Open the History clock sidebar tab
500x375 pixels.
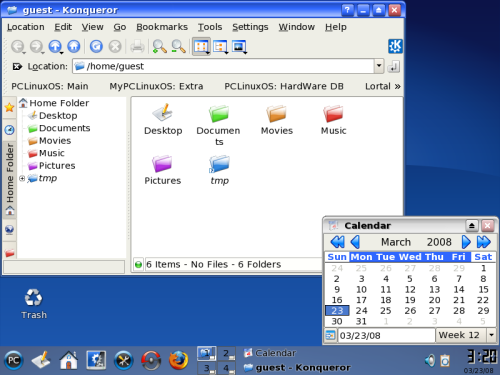9,130
